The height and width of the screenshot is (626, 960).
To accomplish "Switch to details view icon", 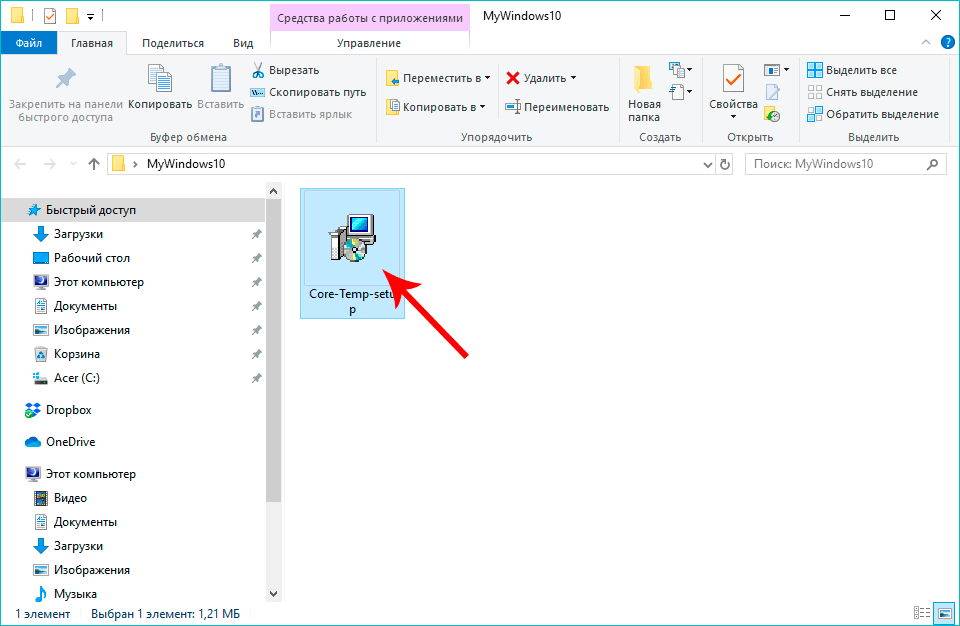I will tap(921, 613).
